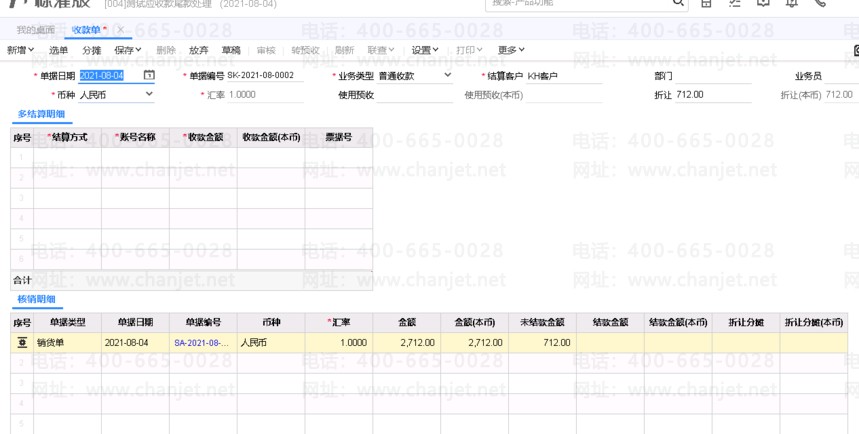Click 选单 in the toolbar
The image size is (859, 434).
[x=58, y=50]
